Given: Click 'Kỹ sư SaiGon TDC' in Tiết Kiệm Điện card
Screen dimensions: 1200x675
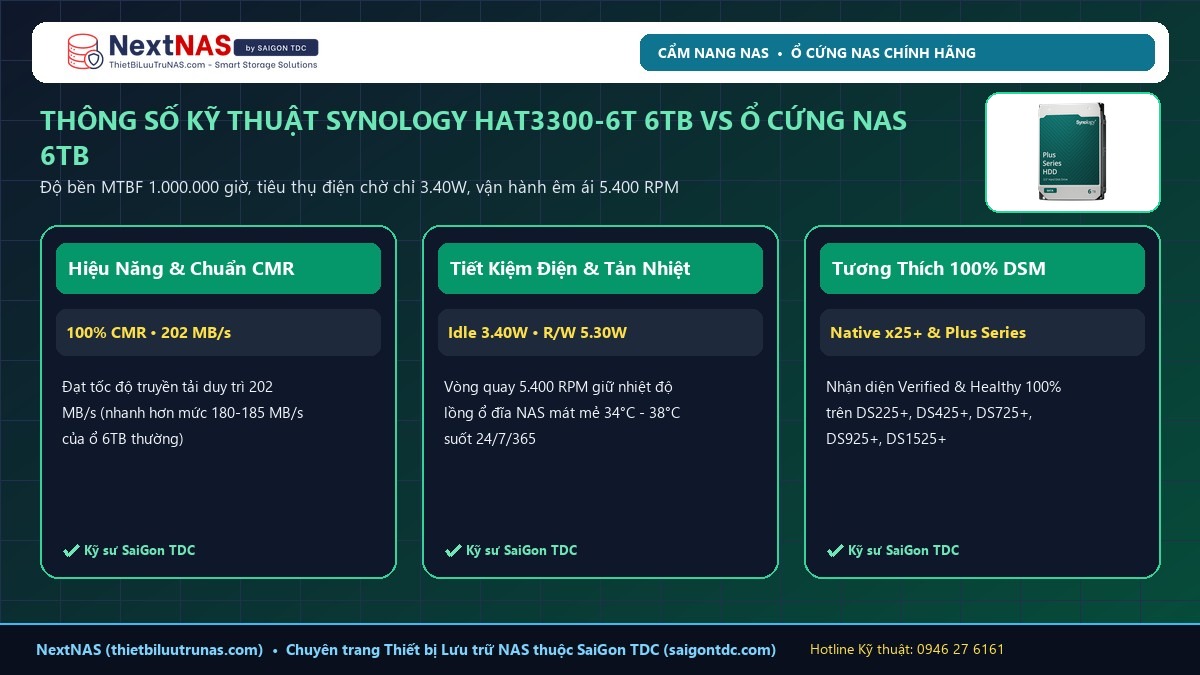Looking at the screenshot, I should 522,551.
